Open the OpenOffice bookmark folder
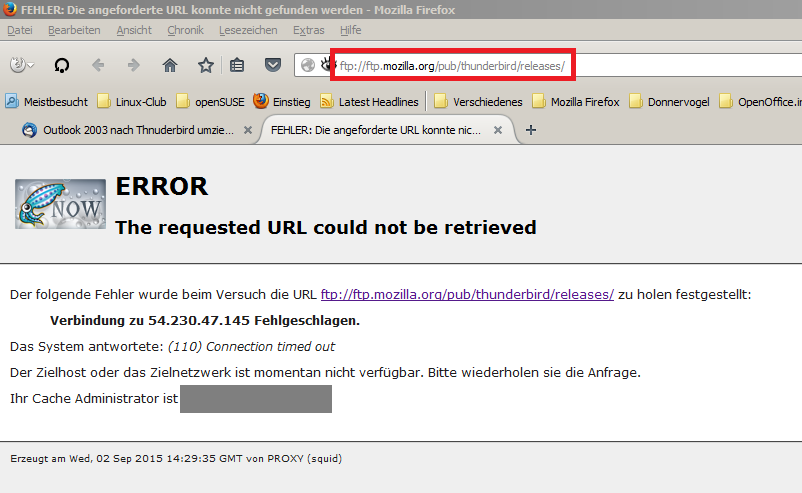The width and height of the screenshot is (802, 493). pyautogui.click(x=760, y=102)
